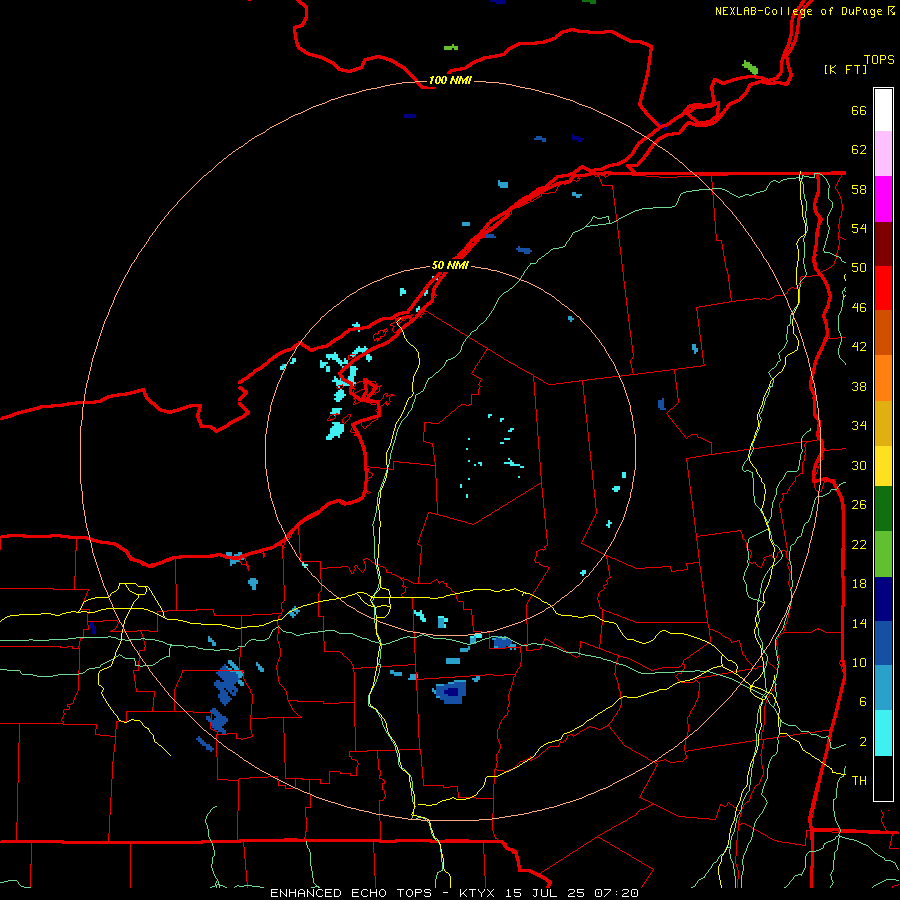Image resolution: width=900 pixels, height=900 pixels.
Task: Click the light pink 62 kft legend swatch
Action: (x=883, y=154)
